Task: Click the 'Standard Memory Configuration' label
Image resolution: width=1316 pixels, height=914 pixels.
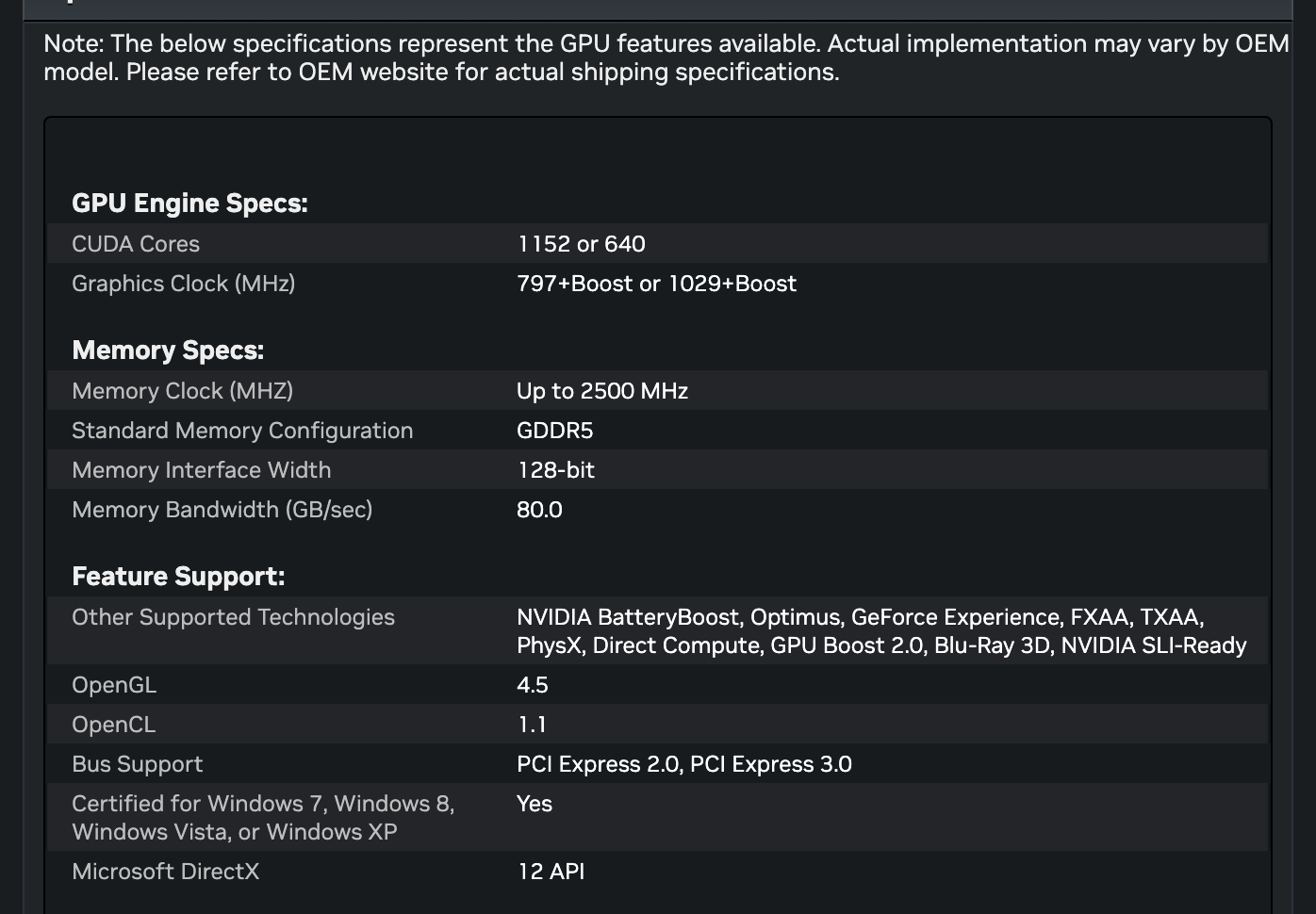Action: coord(242,431)
